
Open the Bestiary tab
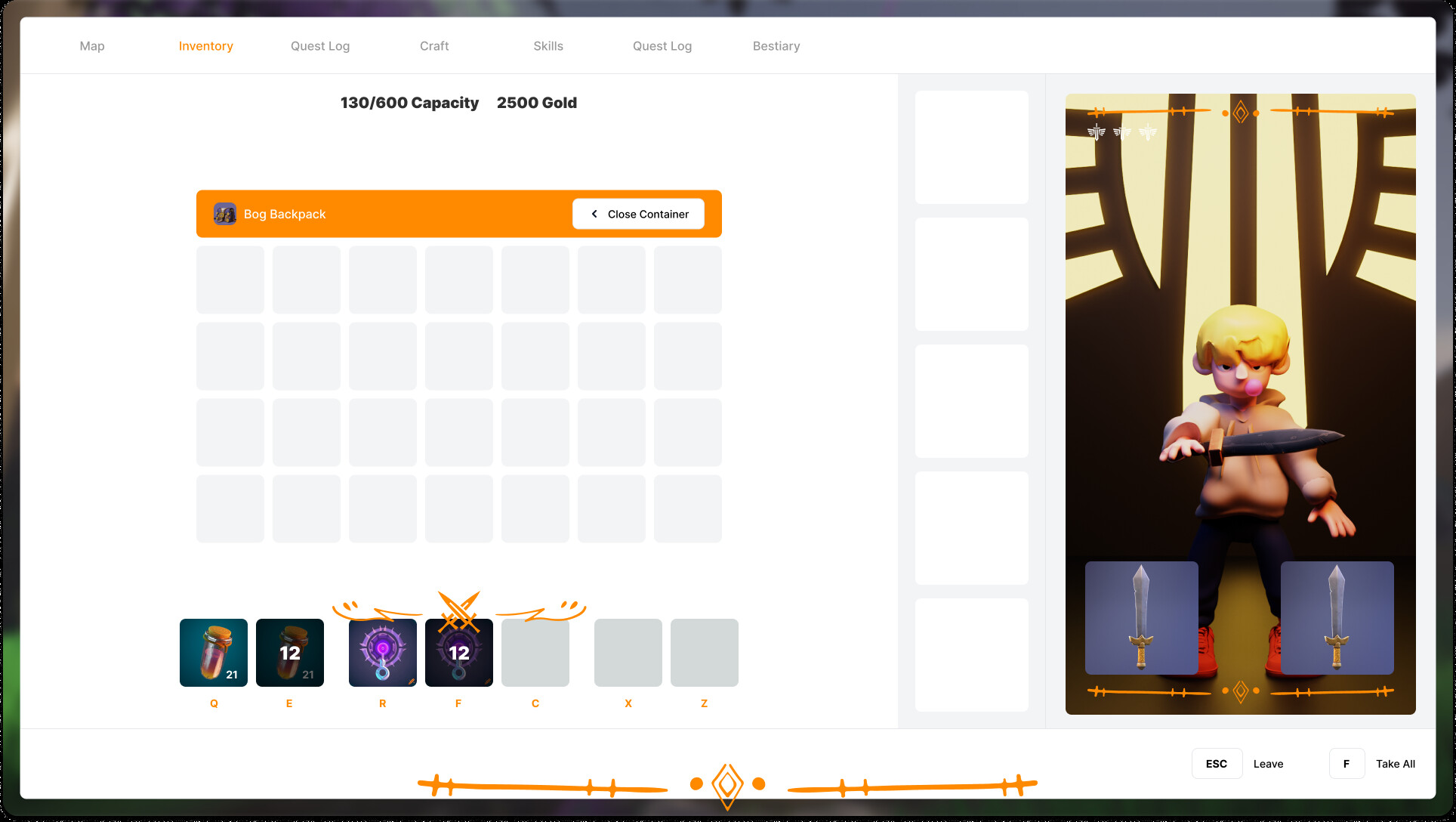(x=776, y=45)
